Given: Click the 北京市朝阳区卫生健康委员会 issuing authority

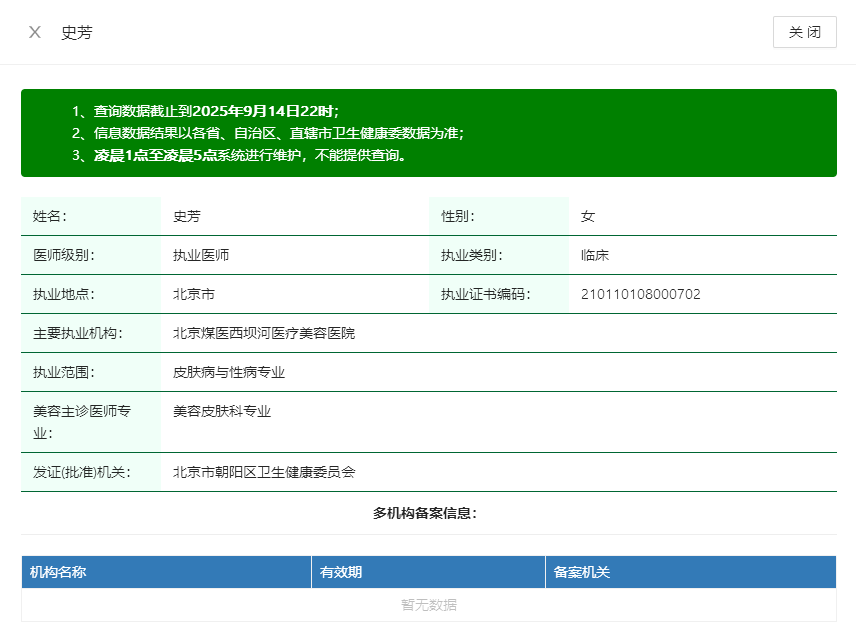Looking at the screenshot, I should pyautogui.click(x=264, y=472).
